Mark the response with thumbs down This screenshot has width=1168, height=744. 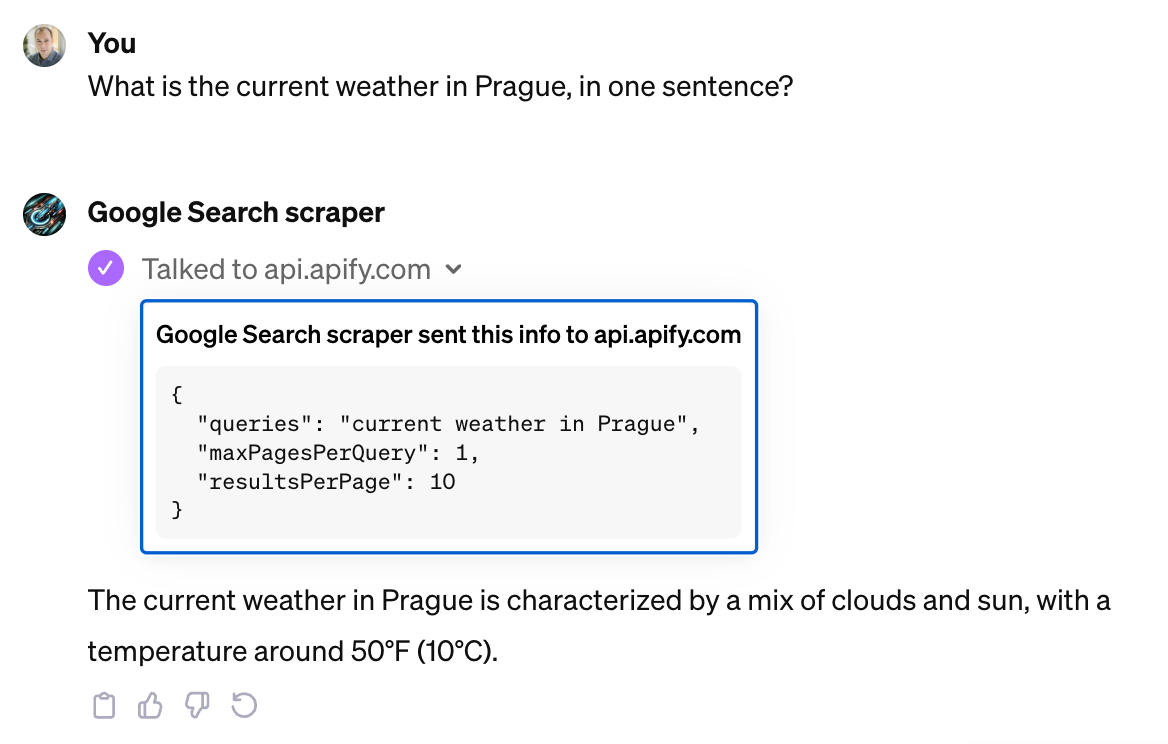[x=197, y=707]
